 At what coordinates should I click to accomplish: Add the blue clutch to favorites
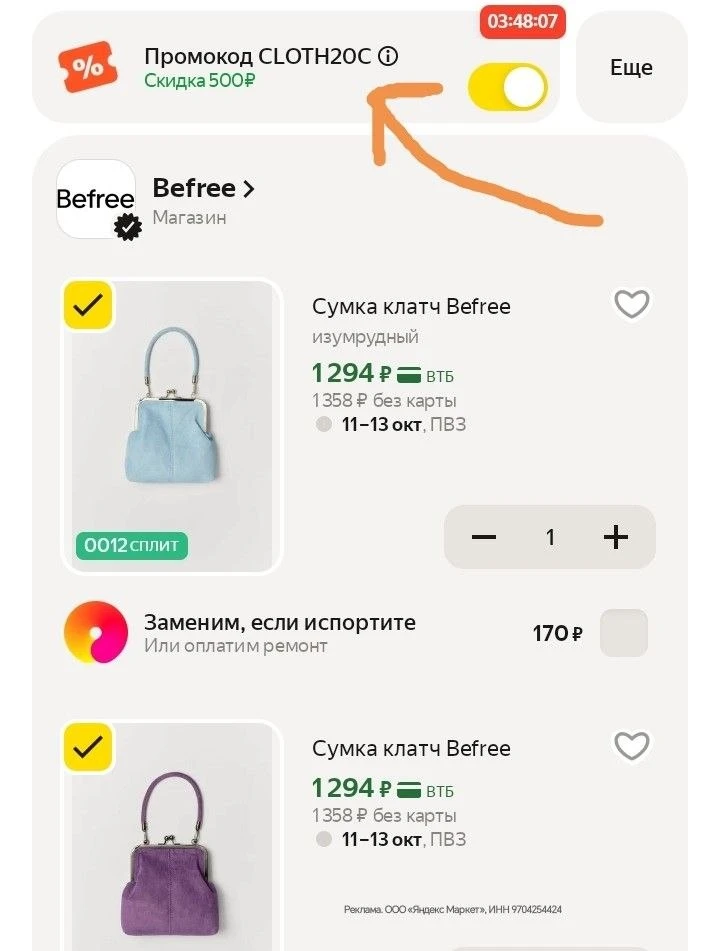pos(631,304)
